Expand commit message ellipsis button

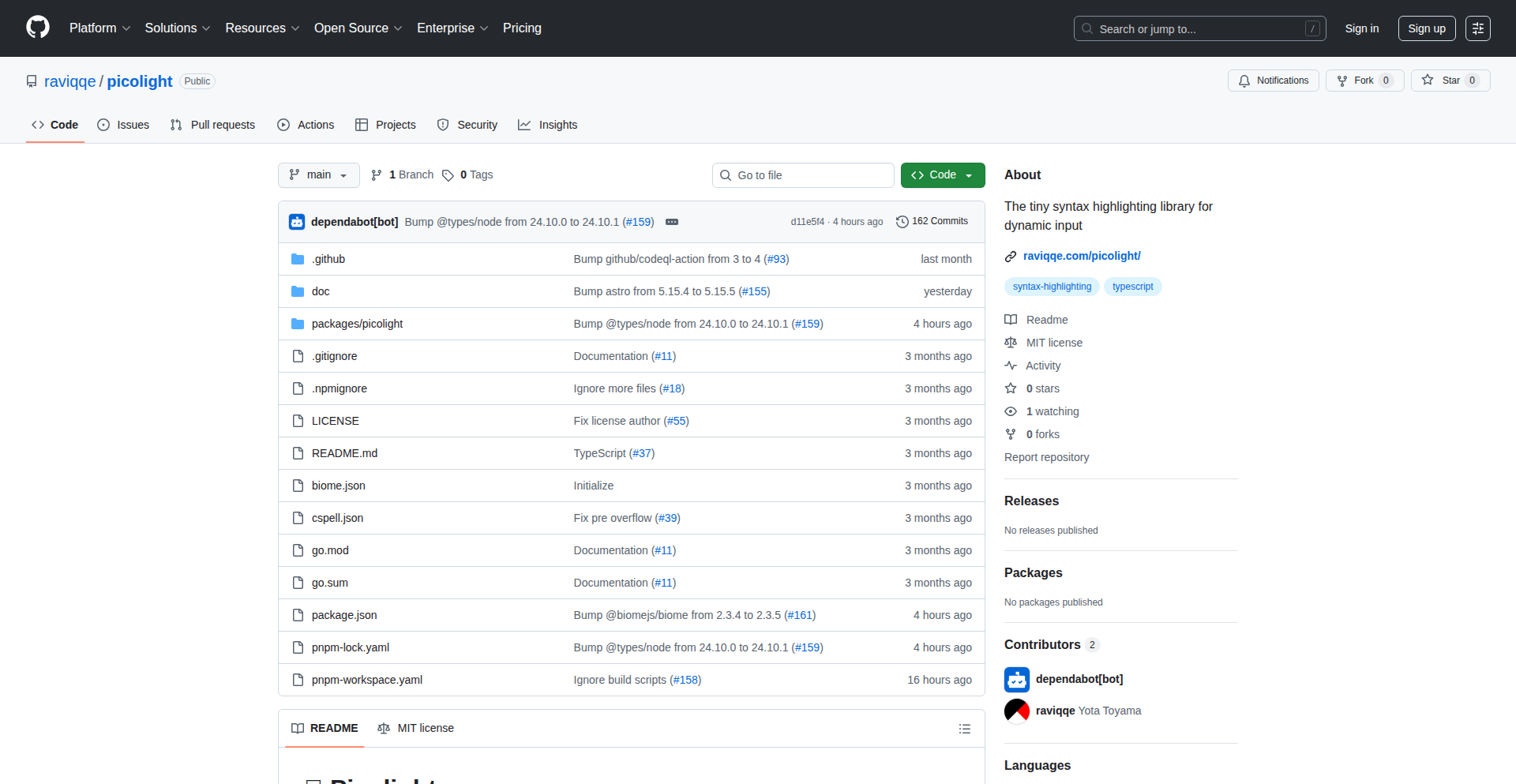[x=672, y=222]
